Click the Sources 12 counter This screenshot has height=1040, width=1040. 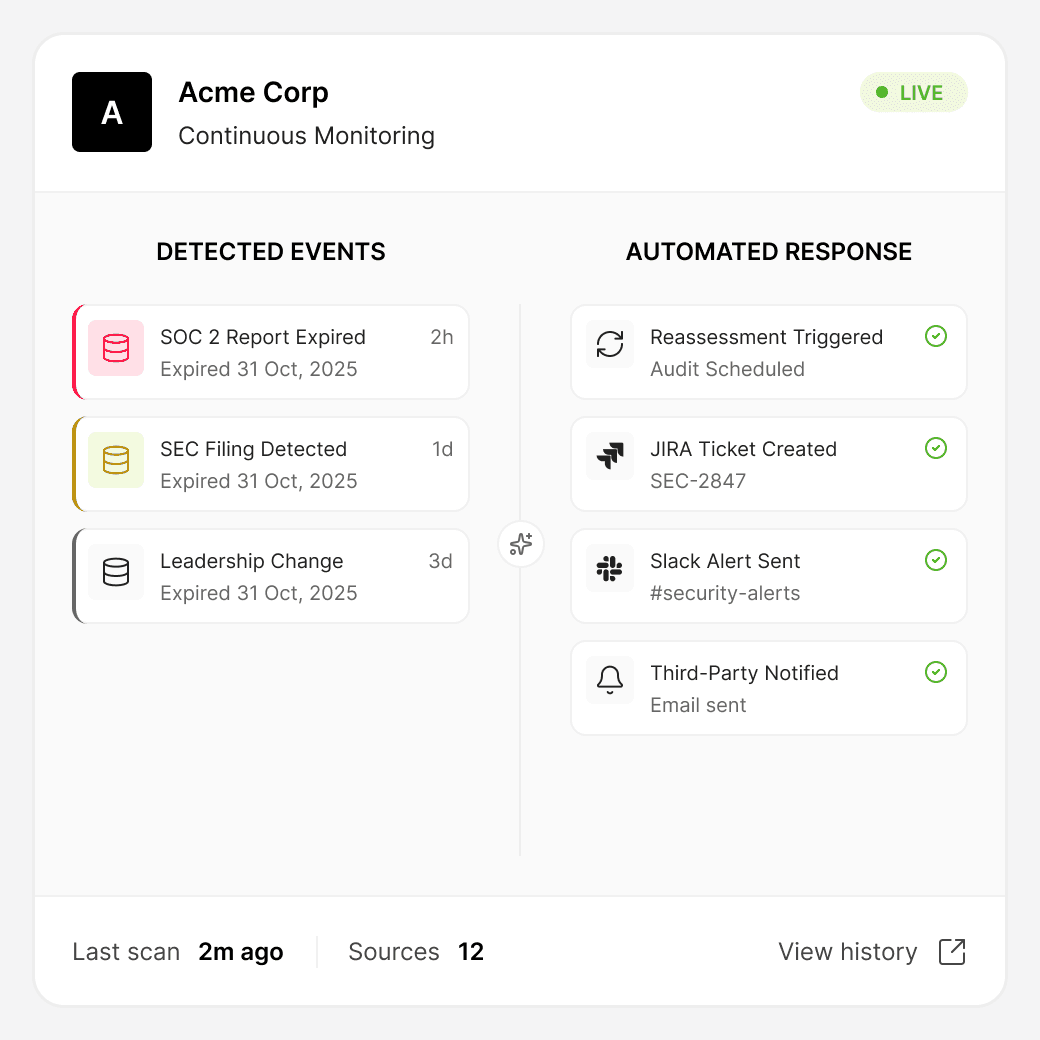click(416, 952)
